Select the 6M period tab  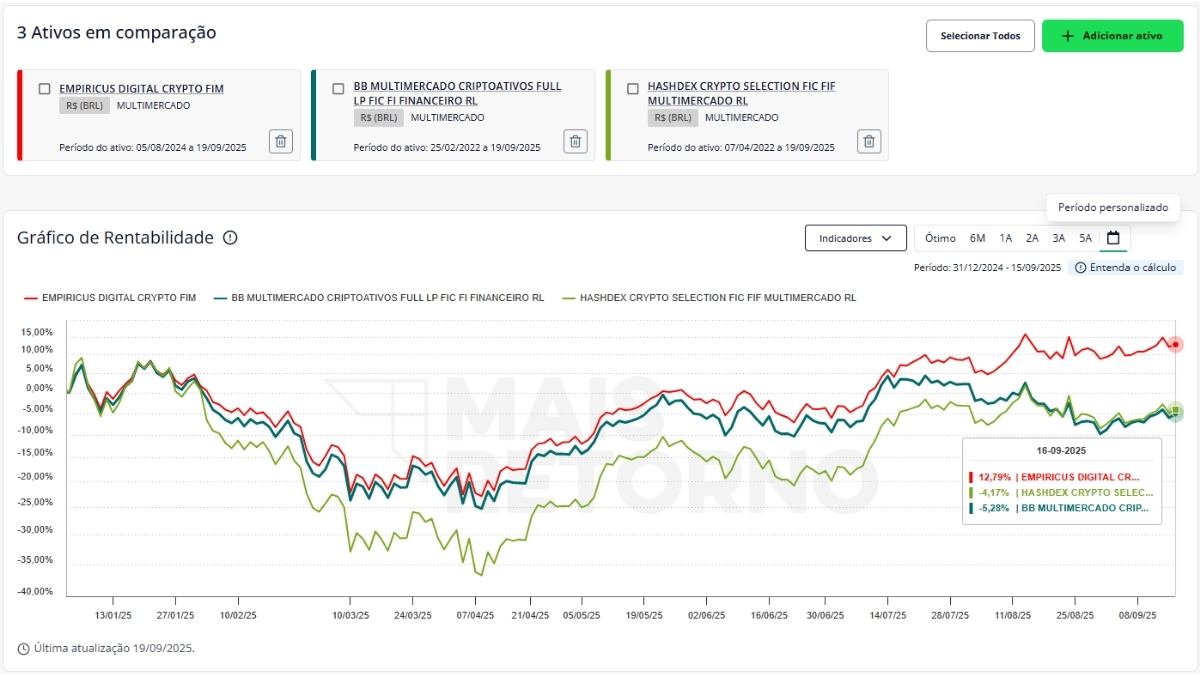coord(977,238)
